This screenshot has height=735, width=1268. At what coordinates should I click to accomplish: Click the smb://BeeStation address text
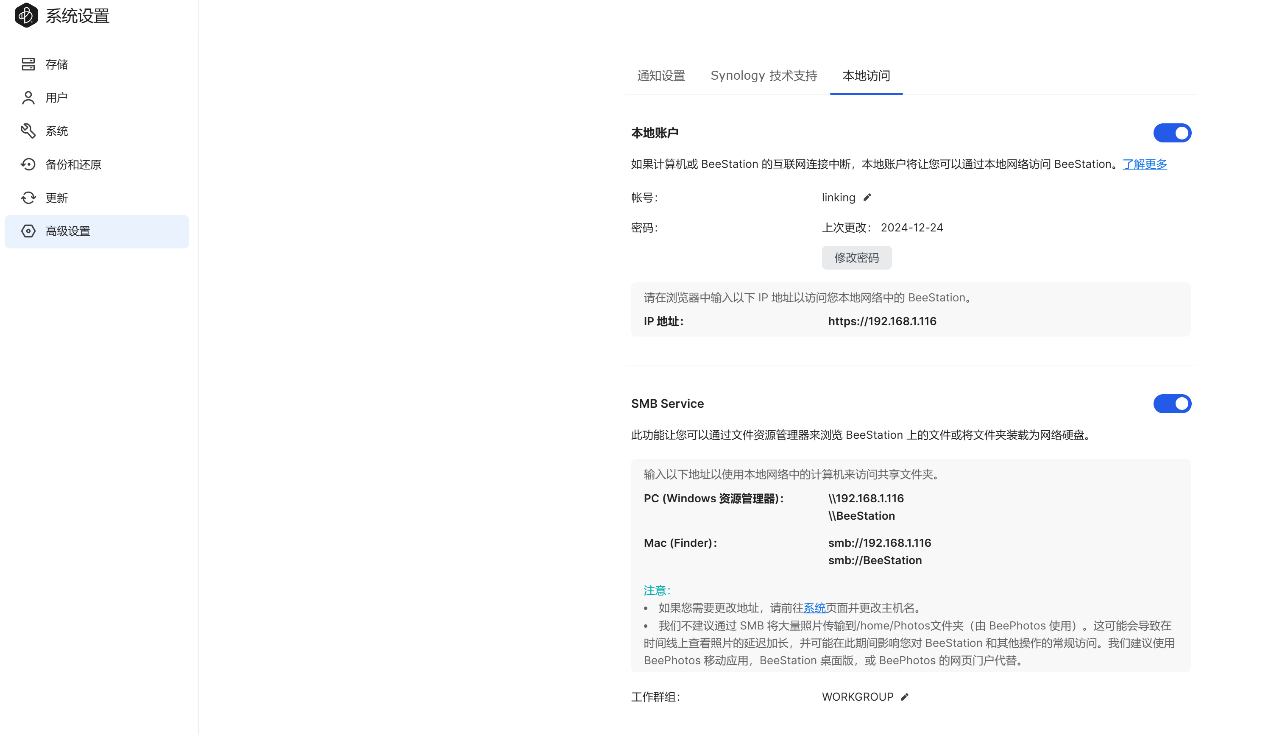[x=874, y=561]
